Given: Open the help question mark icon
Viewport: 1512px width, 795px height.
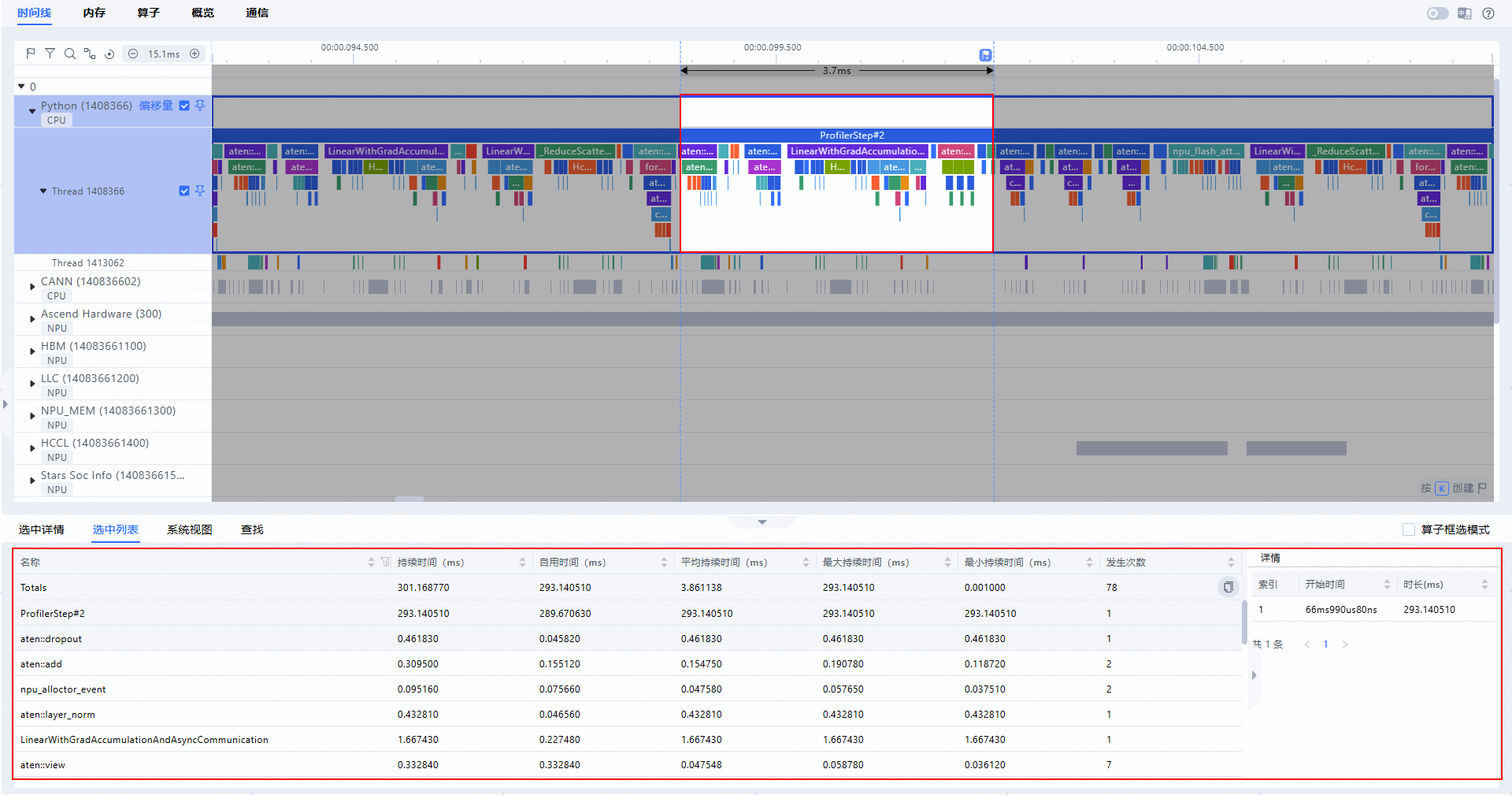Looking at the screenshot, I should pyautogui.click(x=1488, y=13).
